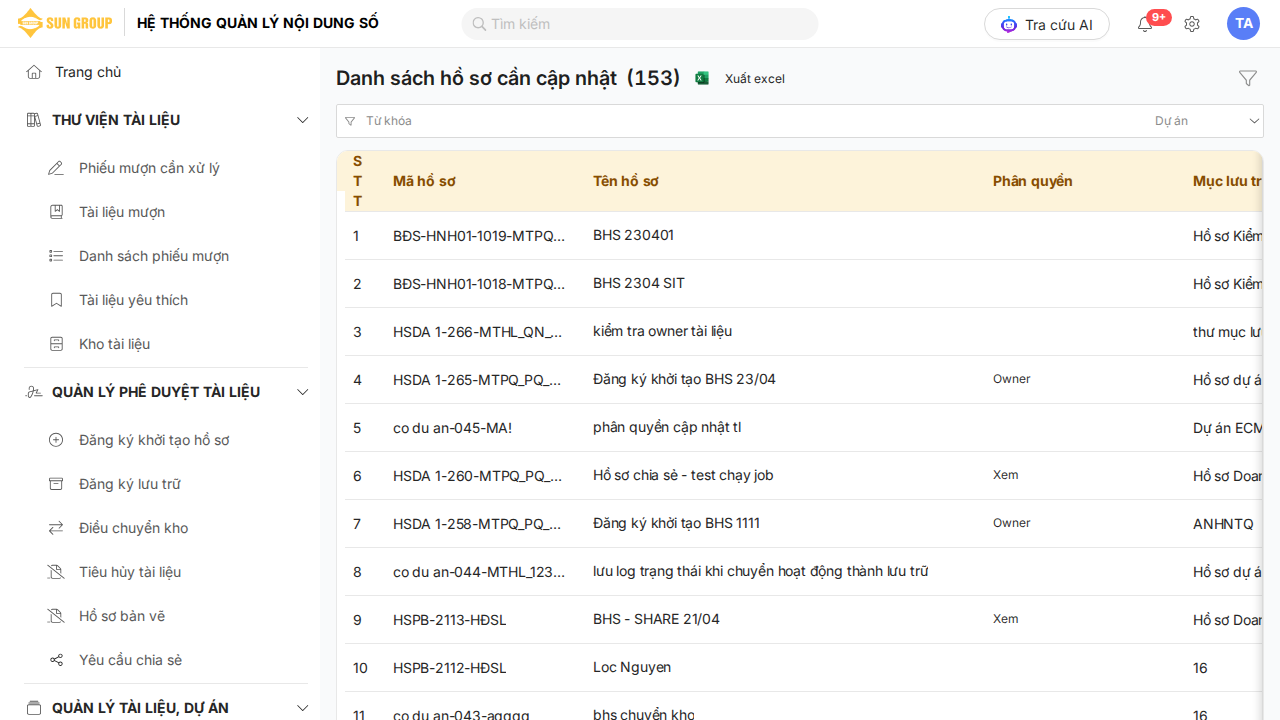The height and width of the screenshot is (720, 1280).
Task: Open the TA user avatar menu
Action: pos(1243,24)
